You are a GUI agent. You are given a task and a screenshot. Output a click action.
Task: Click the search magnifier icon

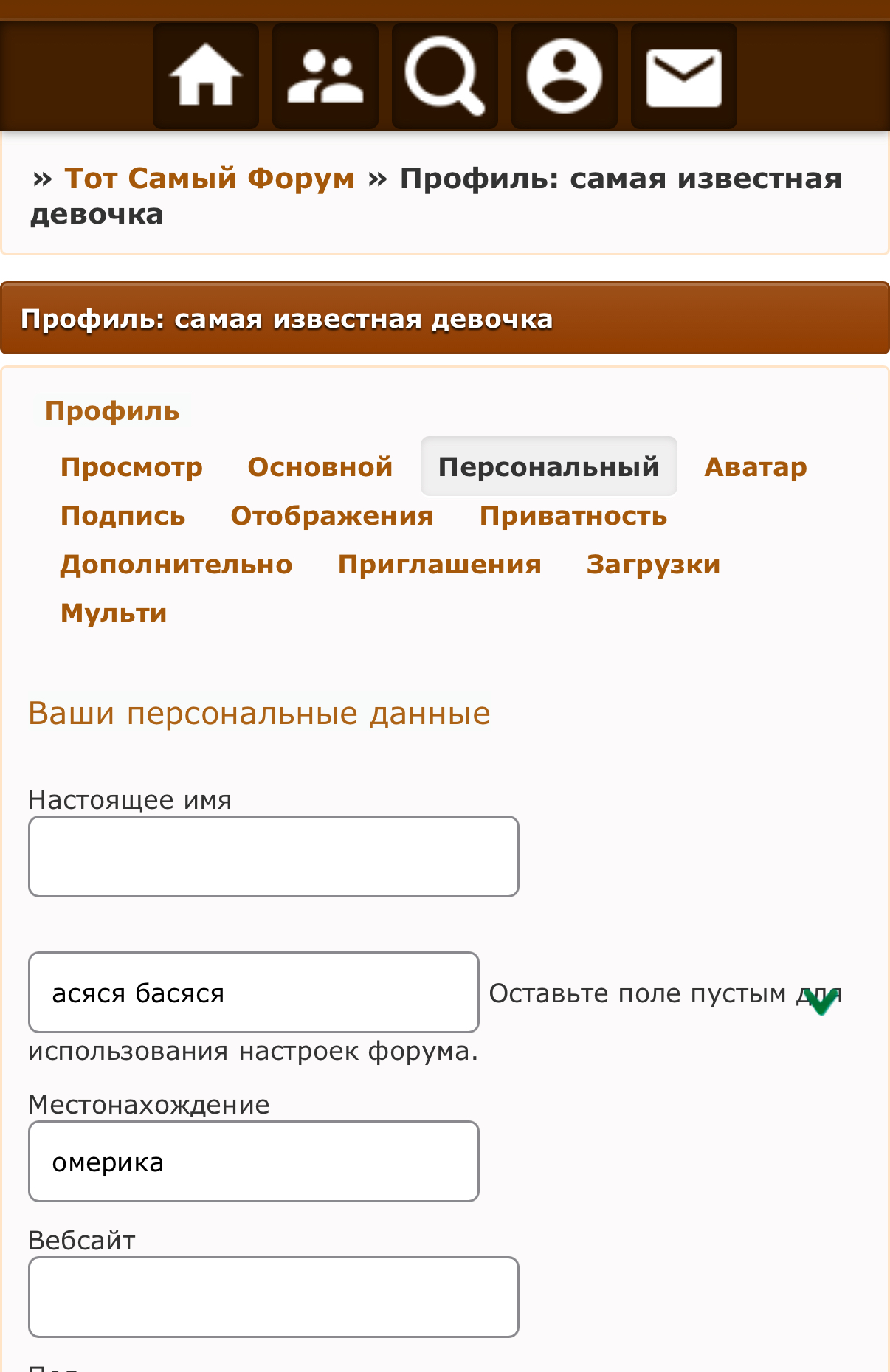(445, 76)
